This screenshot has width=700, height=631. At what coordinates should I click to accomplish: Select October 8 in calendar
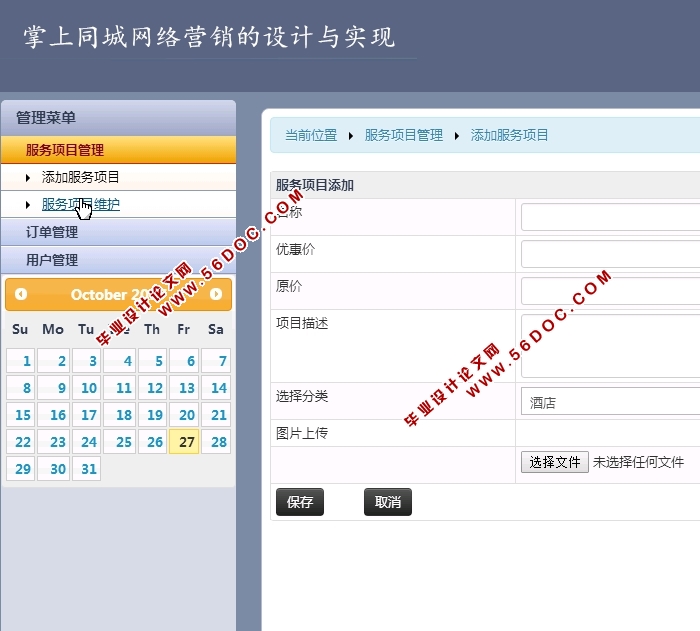click(x=21, y=388)
